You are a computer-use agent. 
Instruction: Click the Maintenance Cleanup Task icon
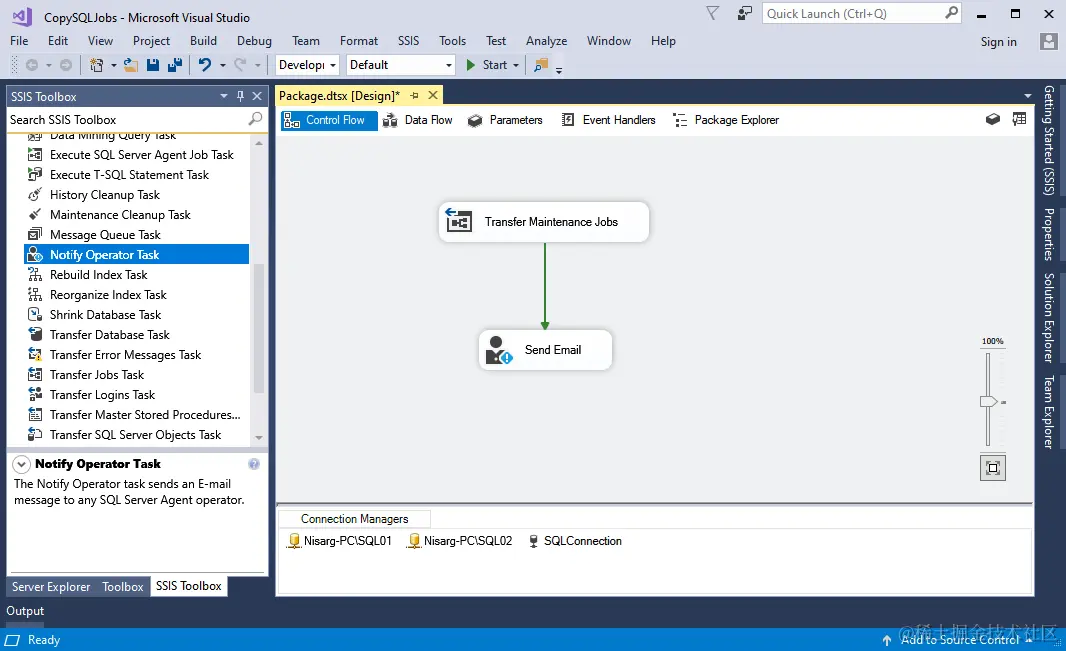(35, 215)
